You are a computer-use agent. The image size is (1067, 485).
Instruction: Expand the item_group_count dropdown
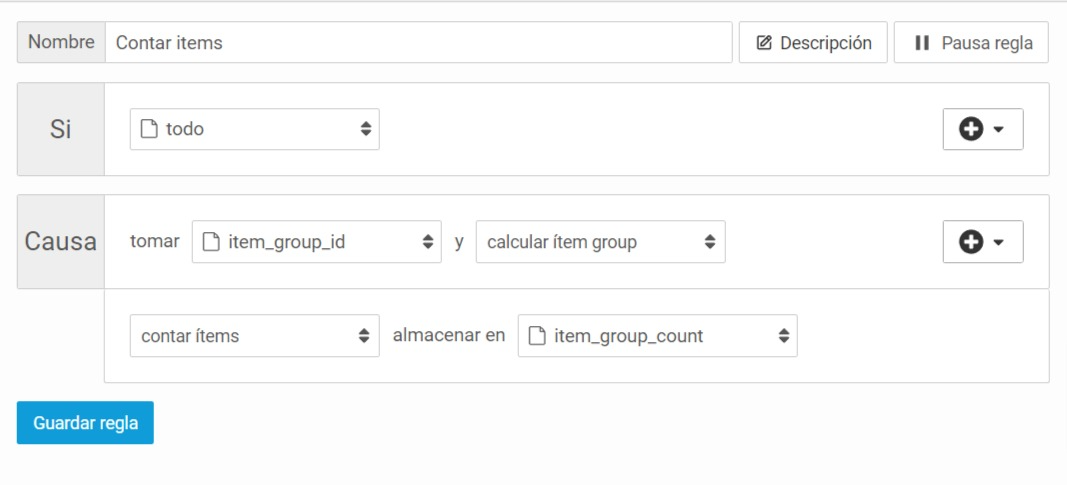coord(657,335)
